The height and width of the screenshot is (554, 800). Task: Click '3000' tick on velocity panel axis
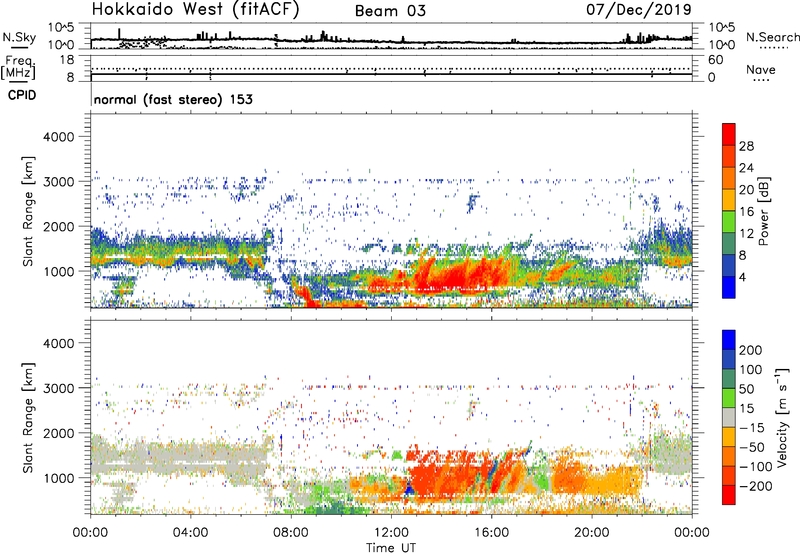59,388
